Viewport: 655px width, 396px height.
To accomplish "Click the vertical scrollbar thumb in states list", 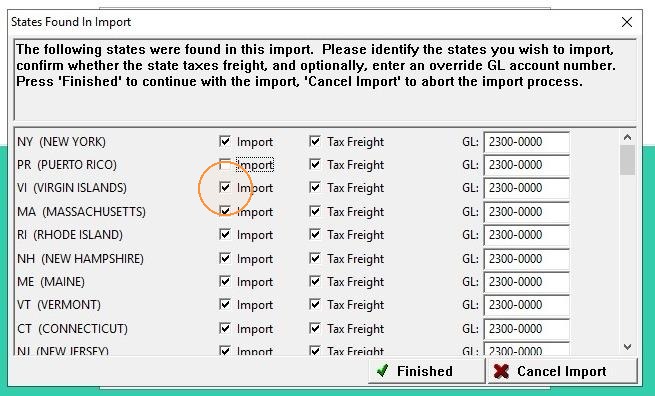I will click(627, 160).
